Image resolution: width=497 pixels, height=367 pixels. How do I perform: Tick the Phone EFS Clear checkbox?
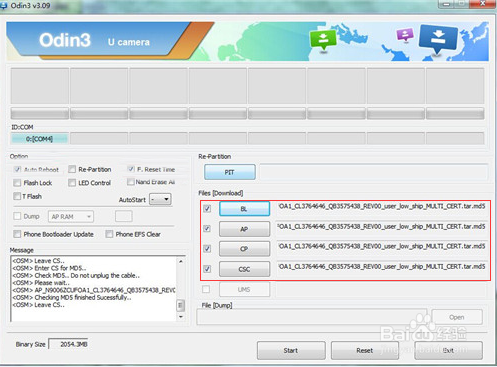point(109,234)
